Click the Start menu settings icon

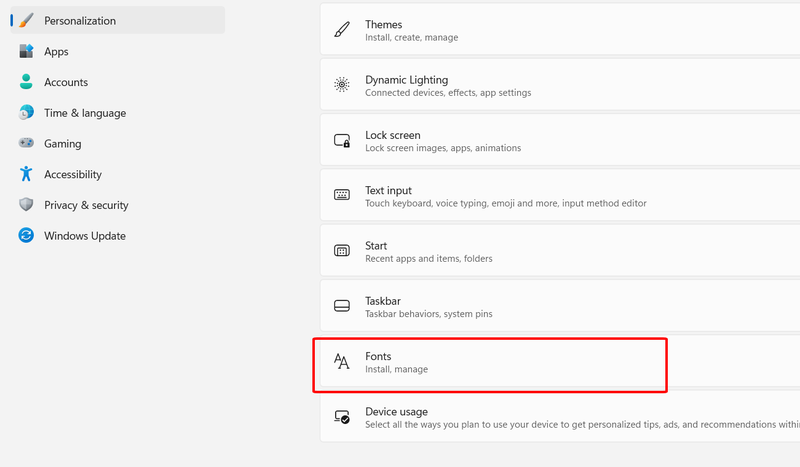[x=342, y=251]
